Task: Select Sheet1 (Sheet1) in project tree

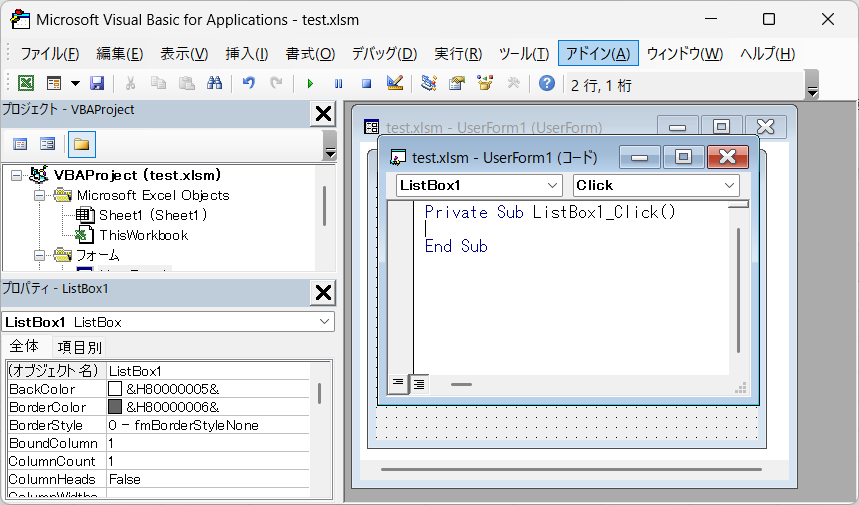Action: coord(153,215)
